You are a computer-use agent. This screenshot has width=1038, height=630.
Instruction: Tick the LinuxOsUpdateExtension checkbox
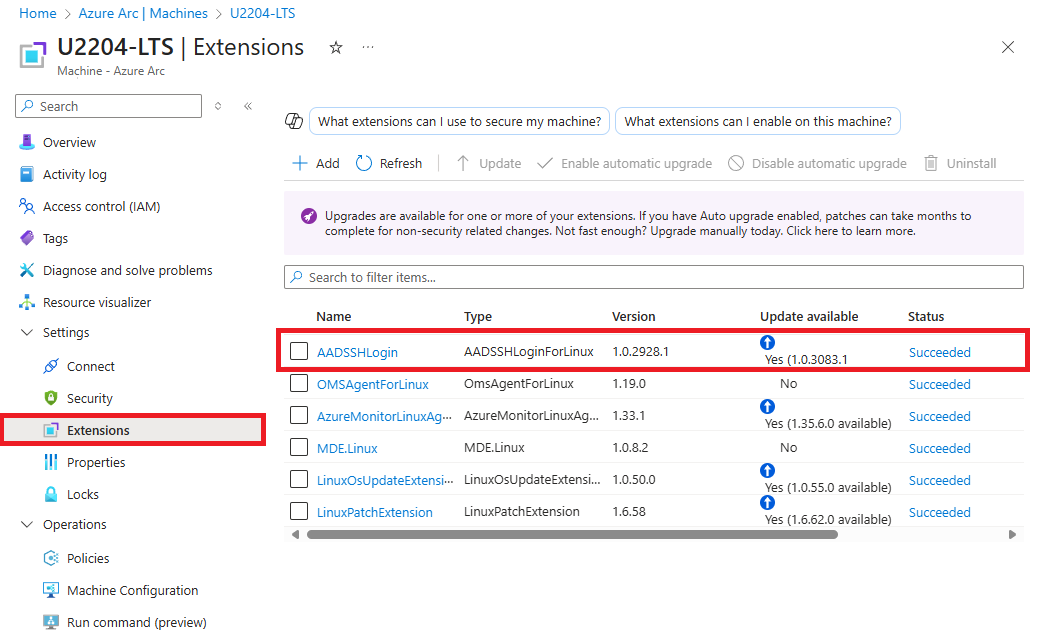point(299,478)
